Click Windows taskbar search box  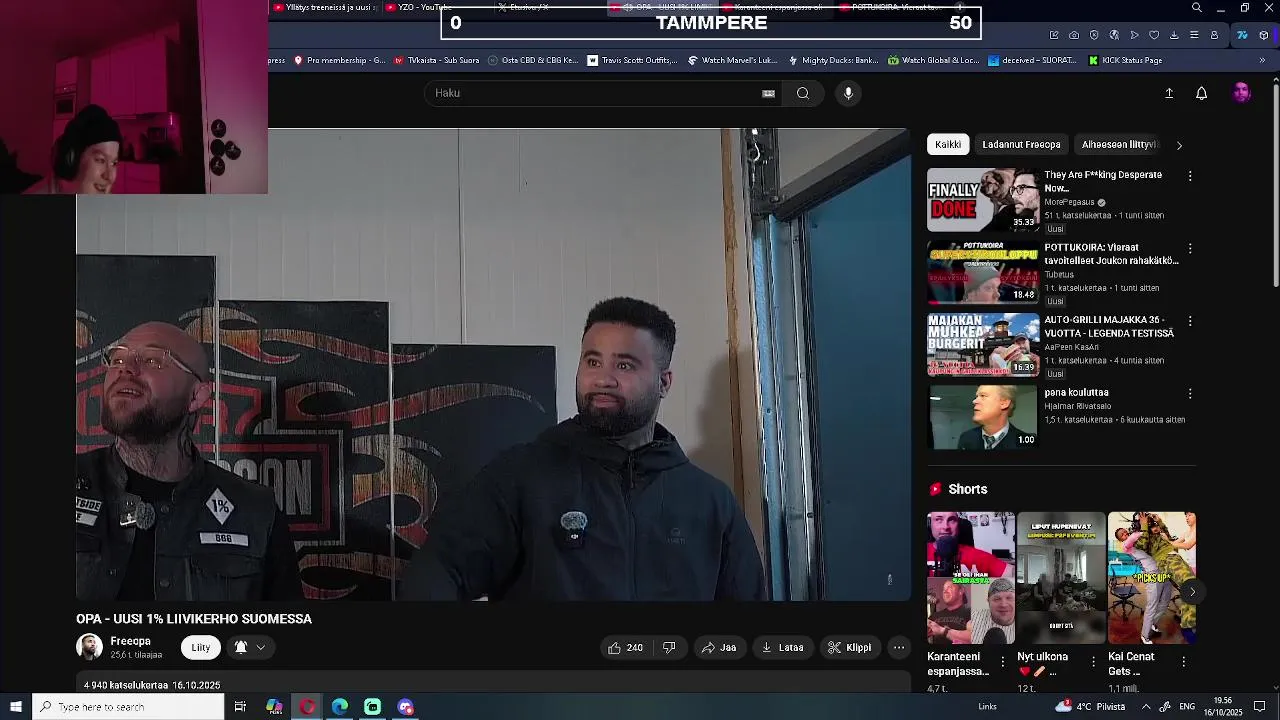[x=128, y=707]
